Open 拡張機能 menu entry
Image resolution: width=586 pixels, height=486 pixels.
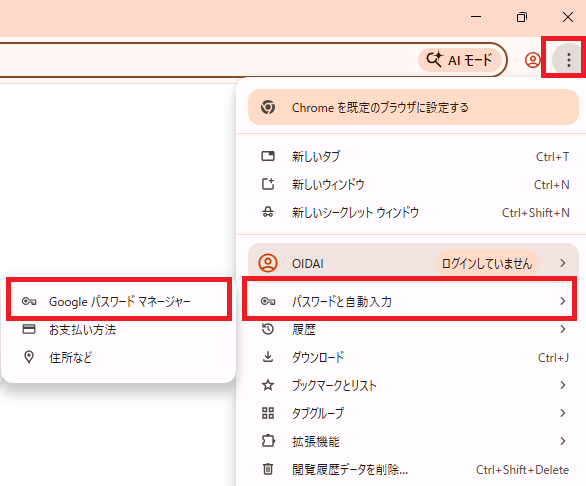coord(413,441)
